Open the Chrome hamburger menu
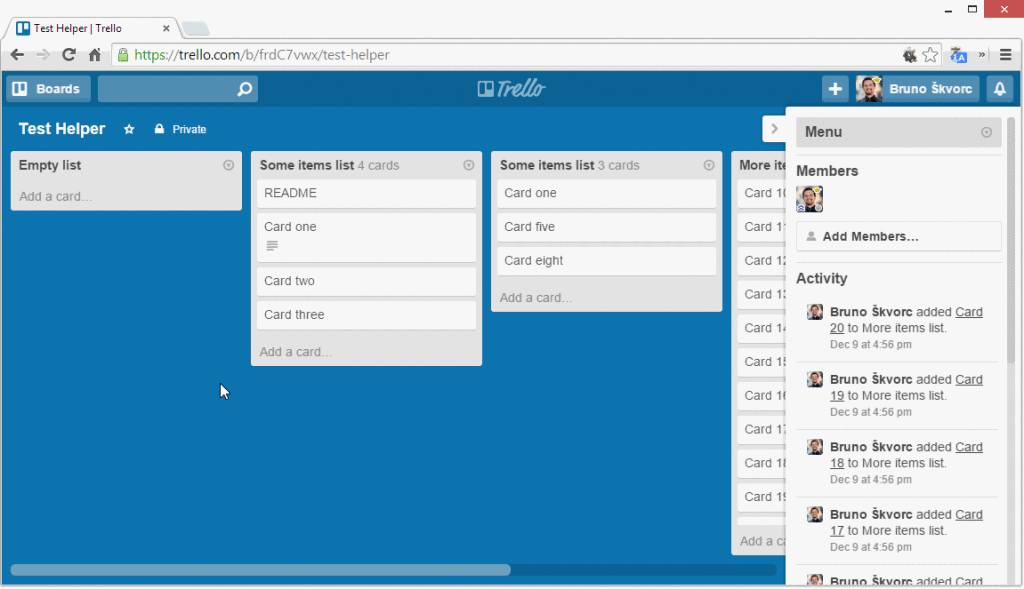 coord(1006,55)
